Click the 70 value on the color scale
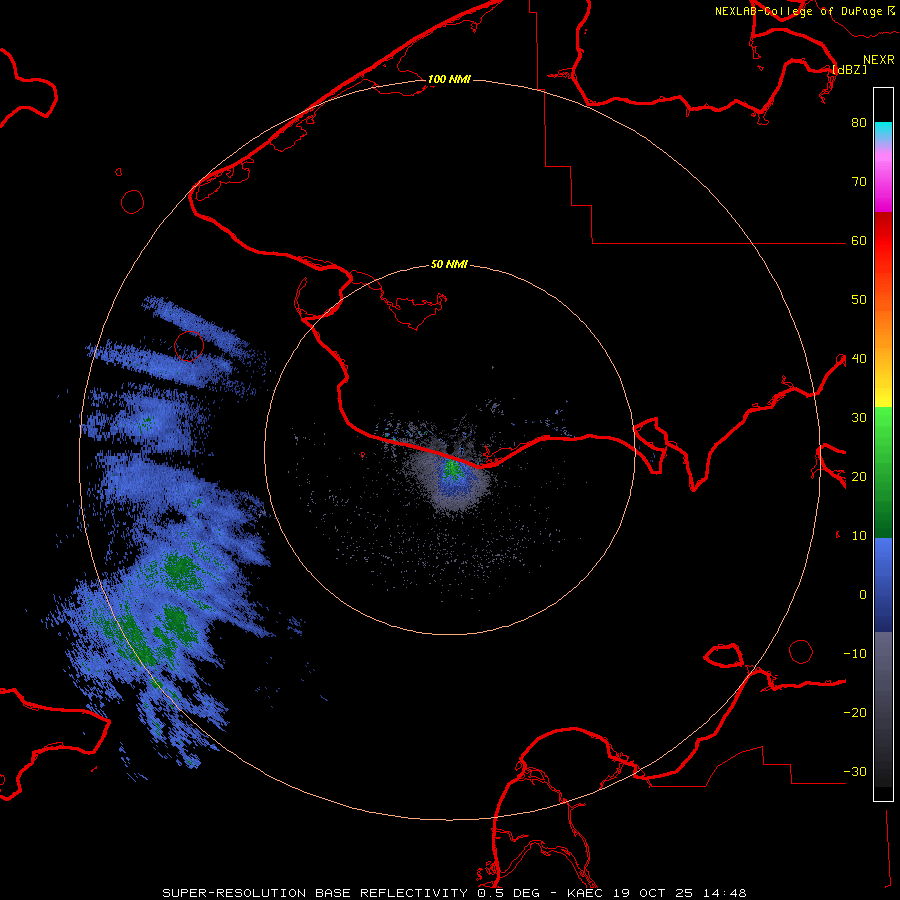Image resolution: width=900 pixels, height=900 pixels. [x=859, y=181]
